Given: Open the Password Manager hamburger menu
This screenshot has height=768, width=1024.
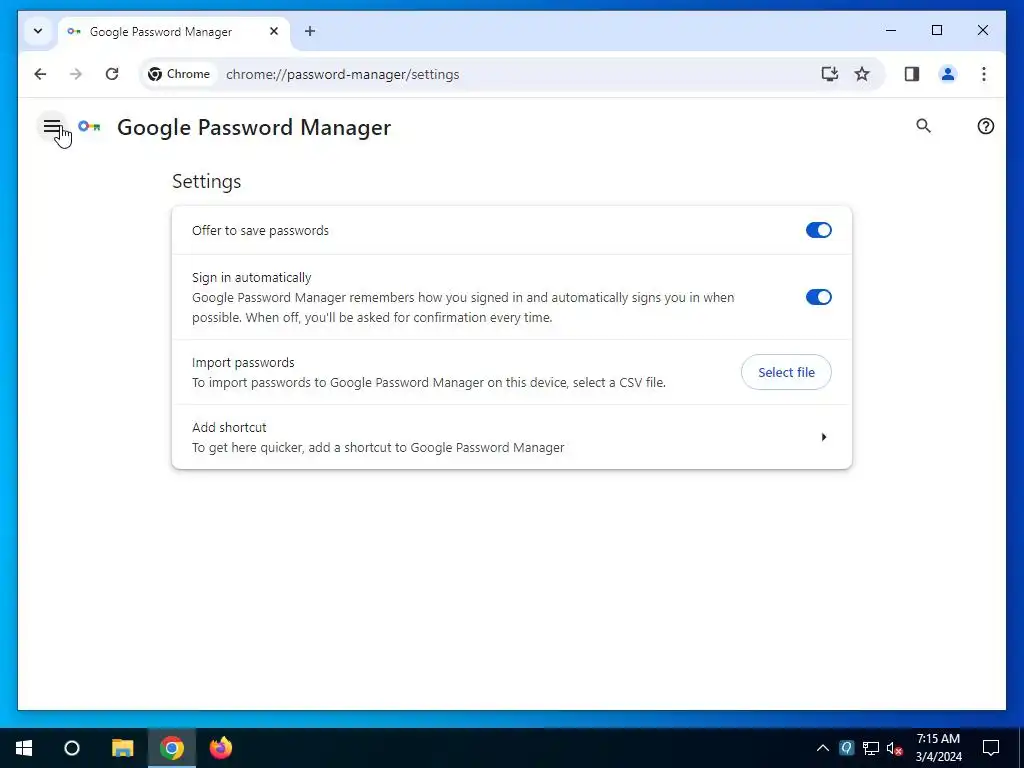Looking at the screenshot, I should 52,127.
